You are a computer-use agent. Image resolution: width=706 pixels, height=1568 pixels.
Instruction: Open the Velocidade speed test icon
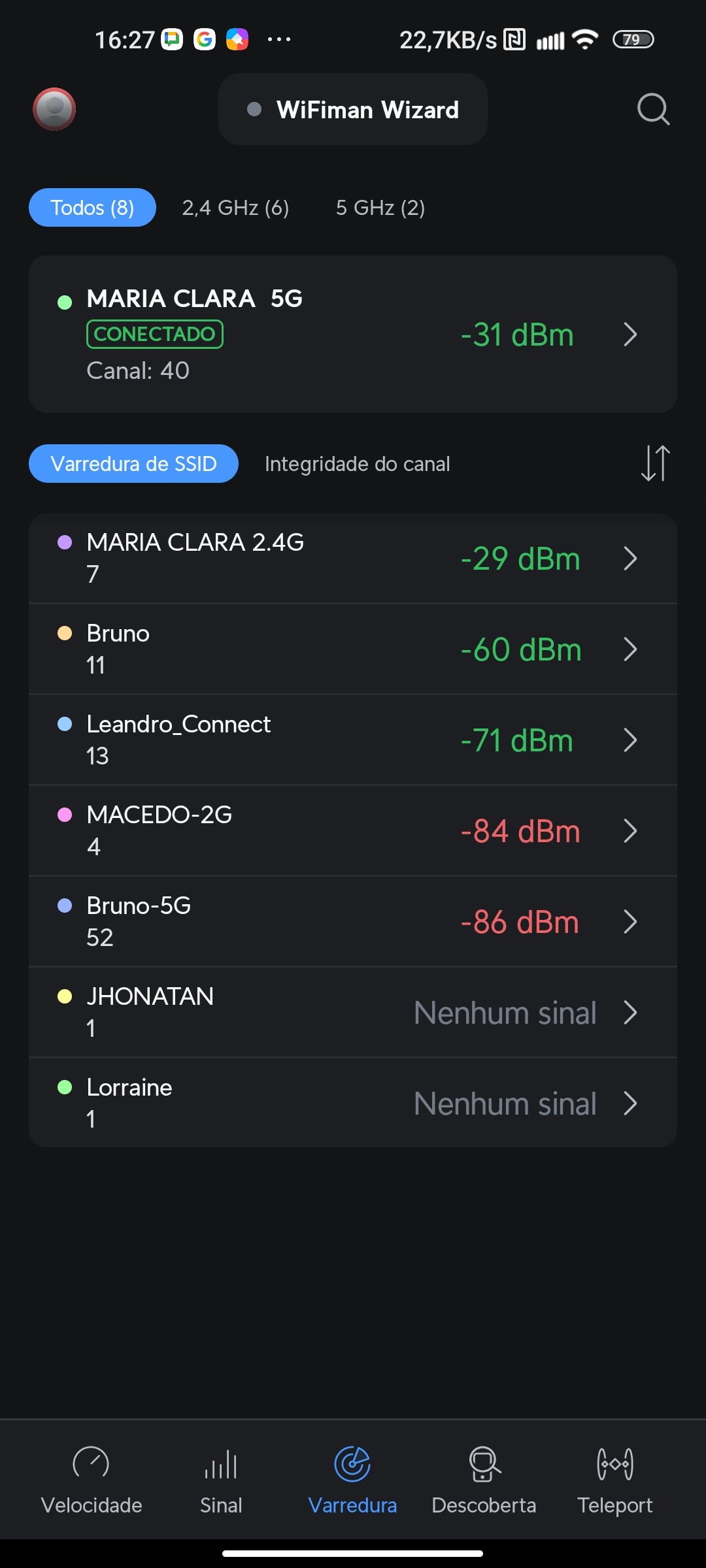click(91, 1463)
